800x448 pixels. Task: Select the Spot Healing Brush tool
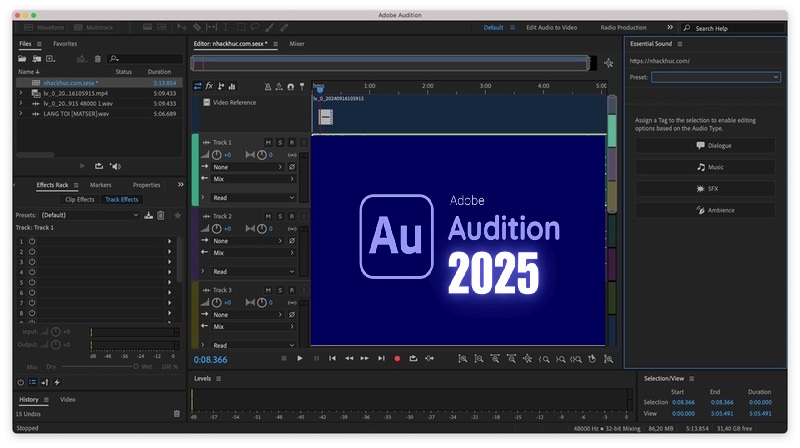(x=284, y=28)
